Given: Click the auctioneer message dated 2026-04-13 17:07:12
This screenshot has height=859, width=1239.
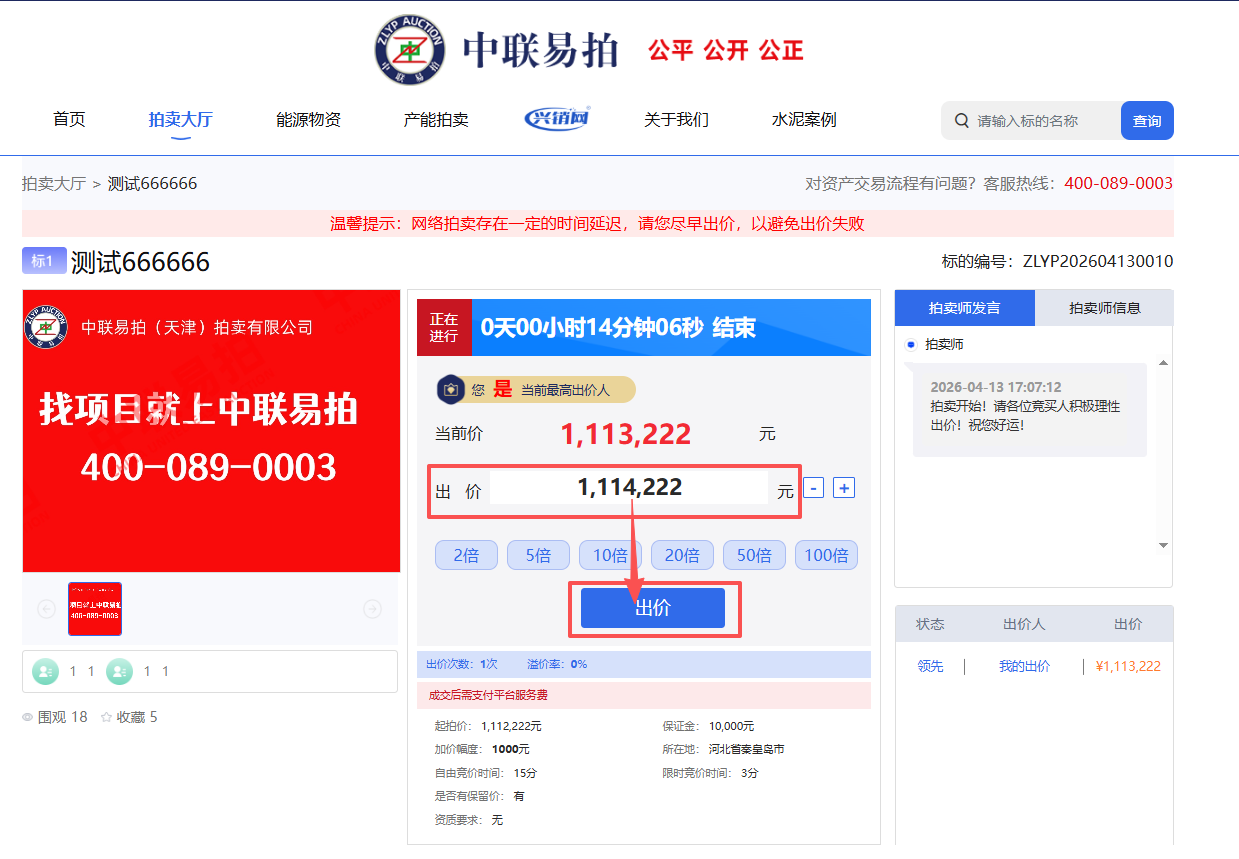Looking at the screenshot, I should (x=1029, y=410).
